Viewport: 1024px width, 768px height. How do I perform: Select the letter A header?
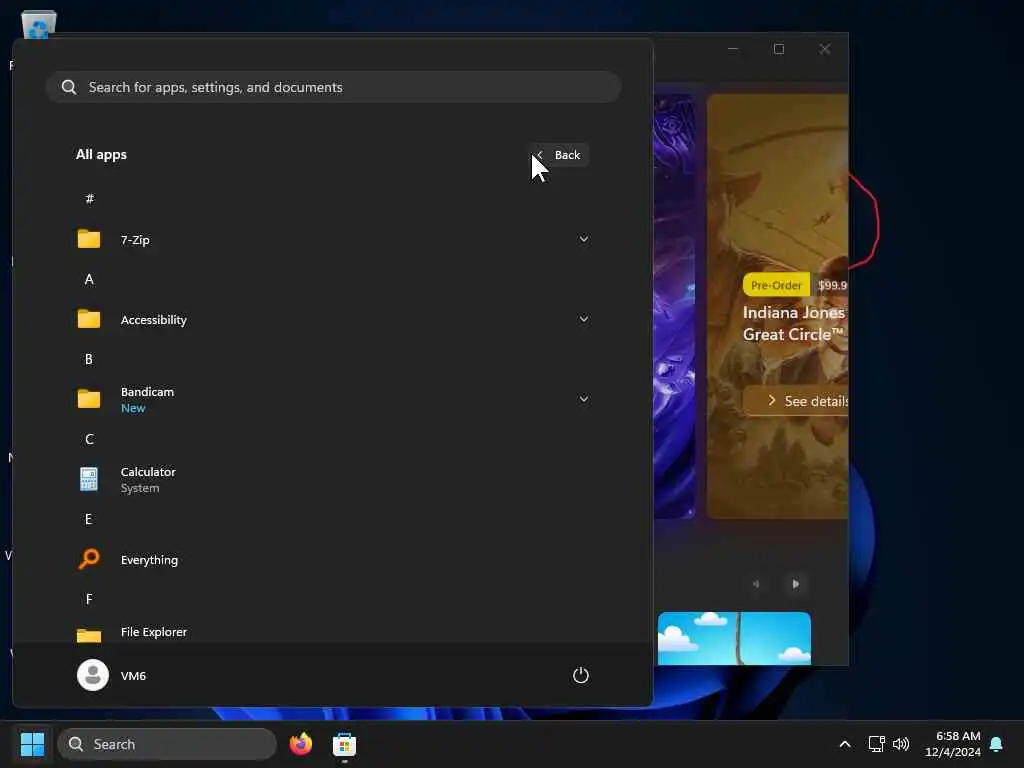tap(89, 280)
